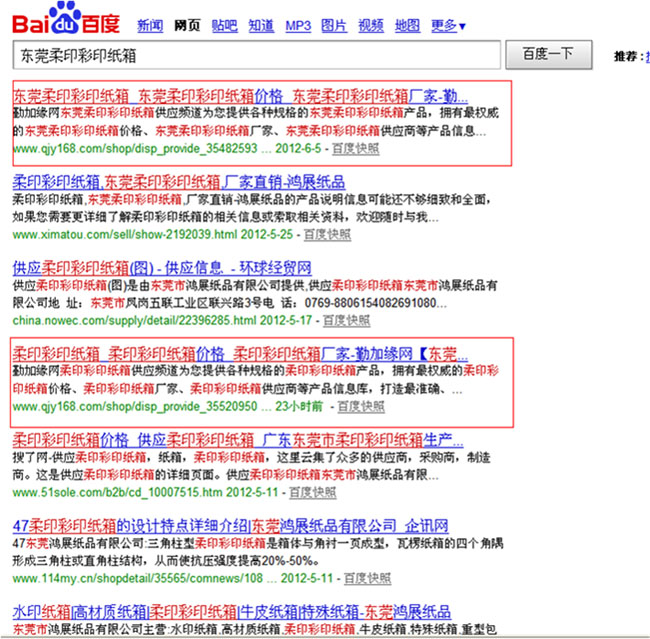Click the 百度一下 search button

[548, 54]
